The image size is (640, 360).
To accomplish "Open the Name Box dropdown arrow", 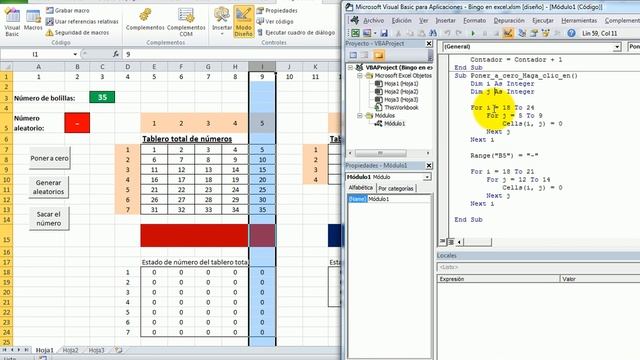I will tap(75, 54).
